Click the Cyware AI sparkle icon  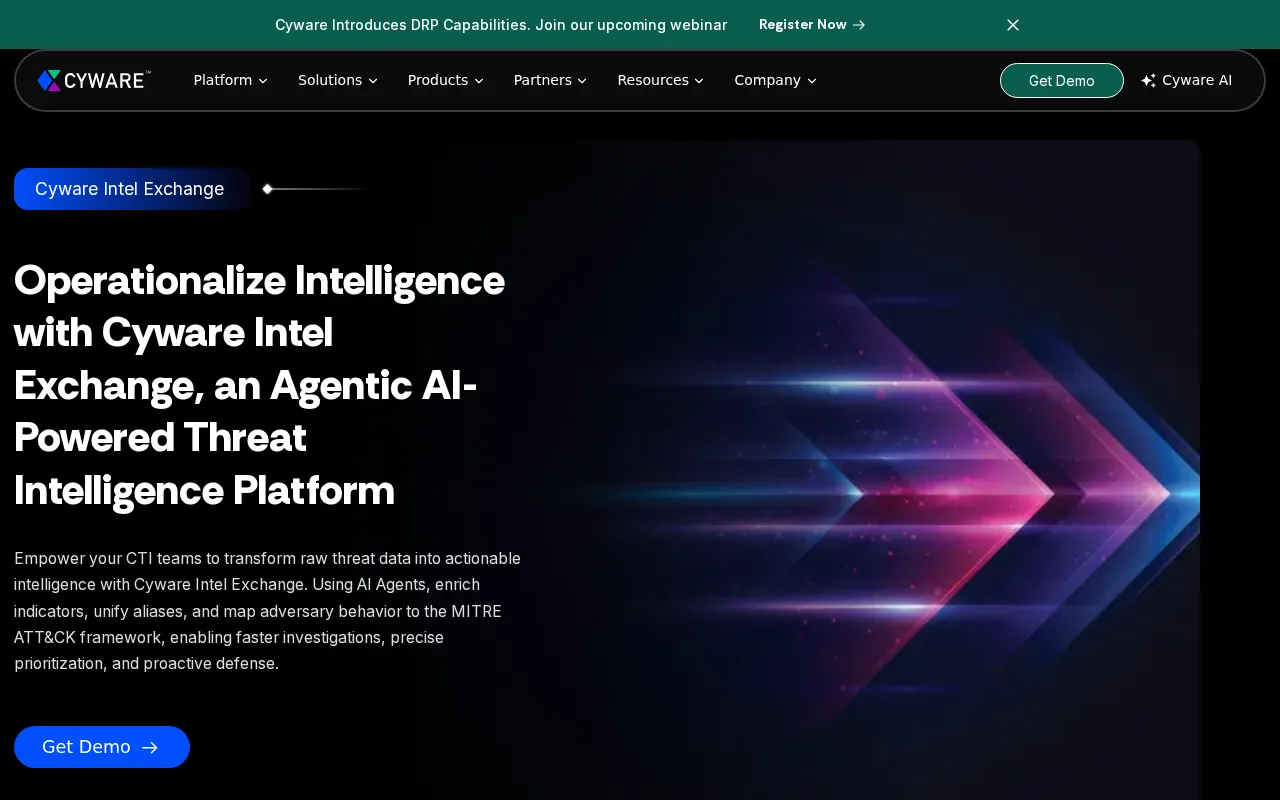click(x=1148, y=81)
